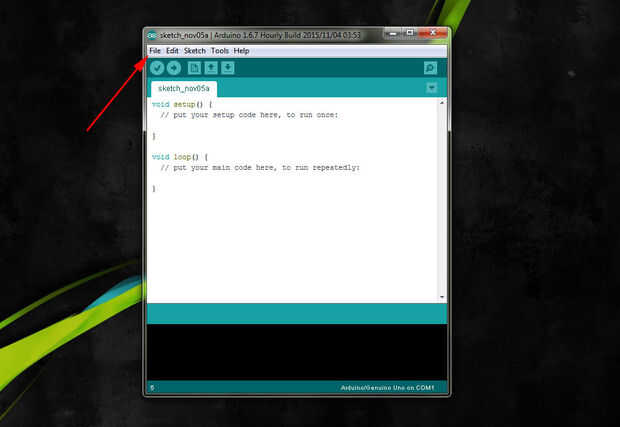The height and width of the screenshot is (427, 620).
Task: Open the Tools menu
Action: point(219,51)
